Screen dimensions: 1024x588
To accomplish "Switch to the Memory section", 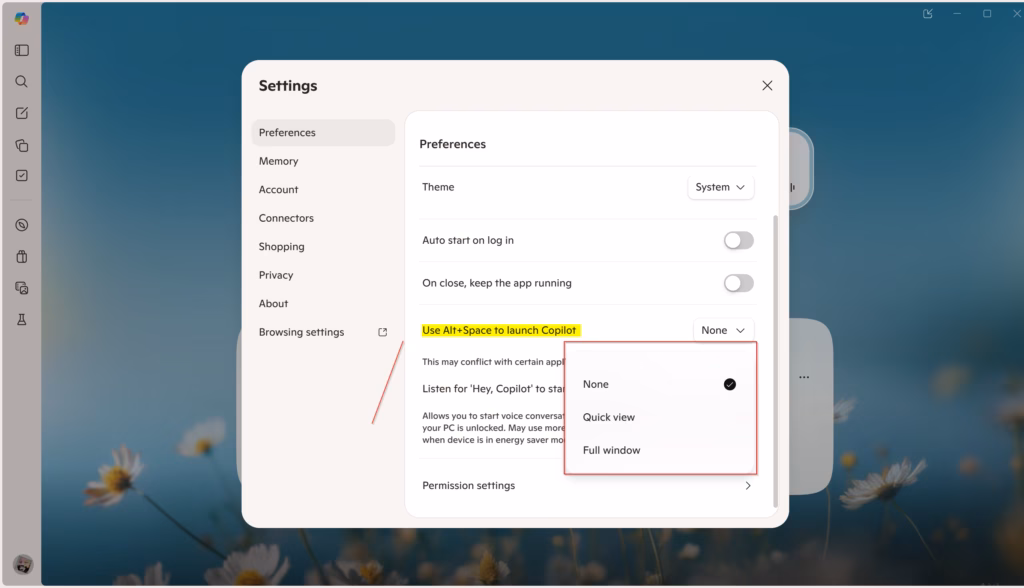I will 278,161.
